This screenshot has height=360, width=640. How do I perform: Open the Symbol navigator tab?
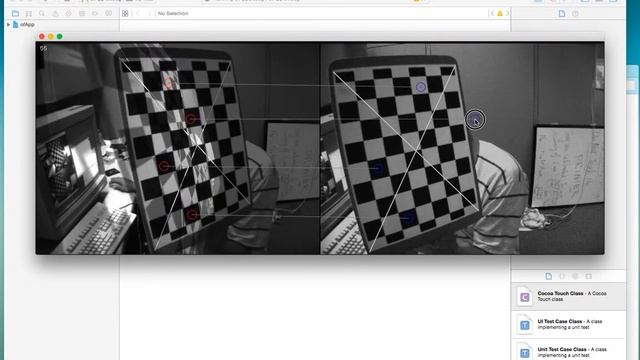[x=29, y=13]
